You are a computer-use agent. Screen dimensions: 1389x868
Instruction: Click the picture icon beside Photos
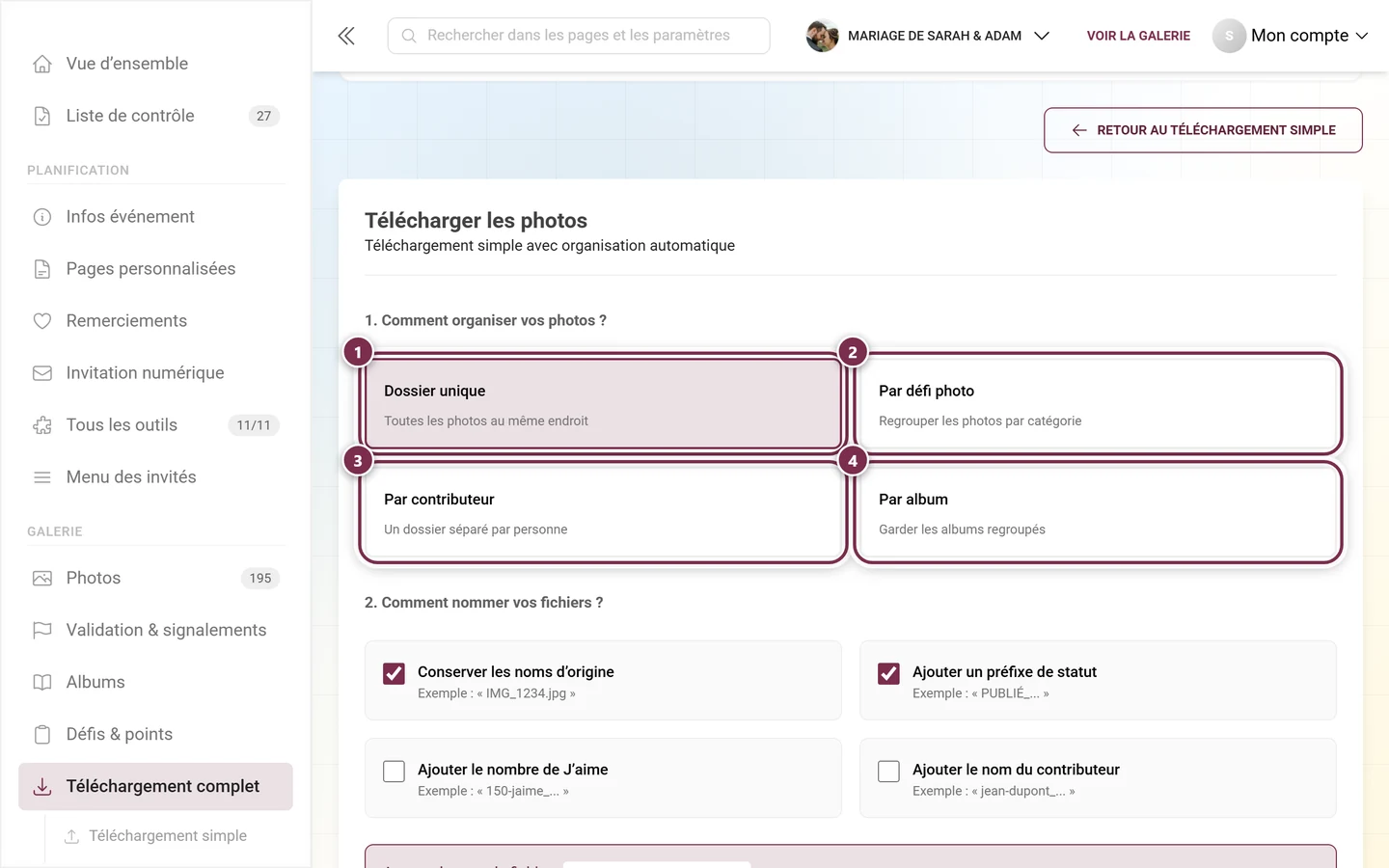point(42,579)
